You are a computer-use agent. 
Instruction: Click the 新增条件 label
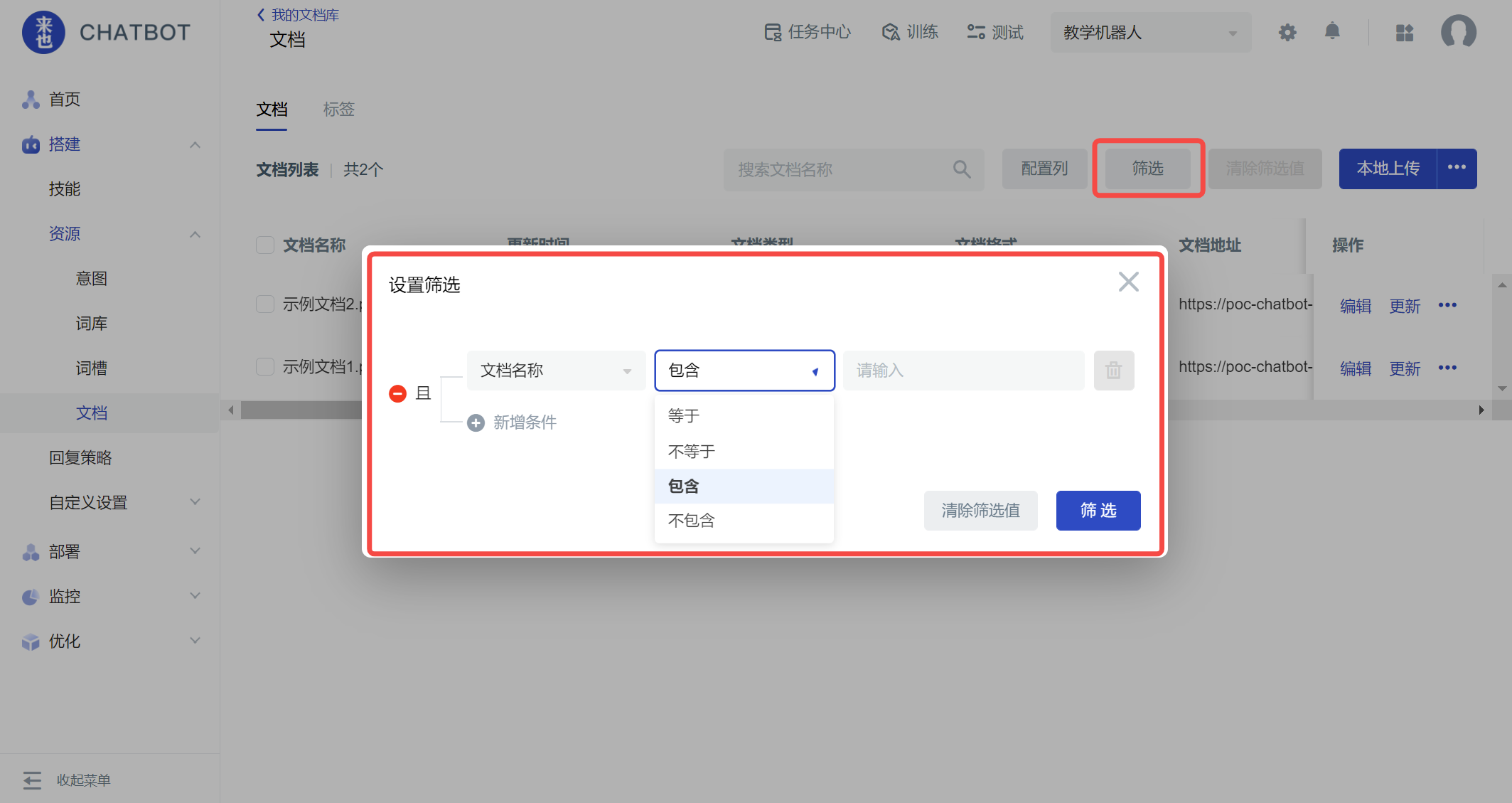tap(525, 422)
